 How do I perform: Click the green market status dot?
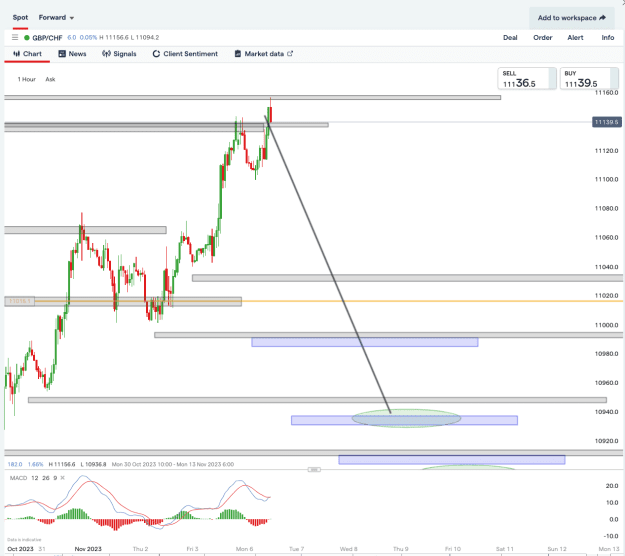[x=27, y=38]
